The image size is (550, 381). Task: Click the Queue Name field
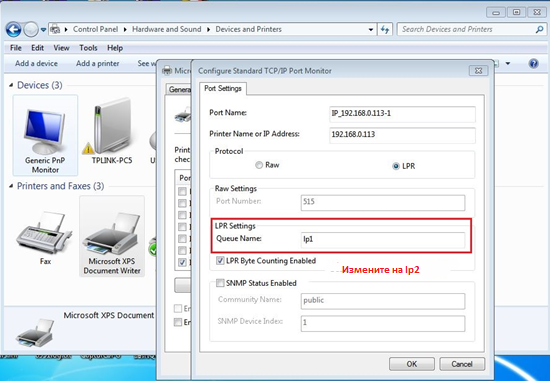[x=383, y=239]
